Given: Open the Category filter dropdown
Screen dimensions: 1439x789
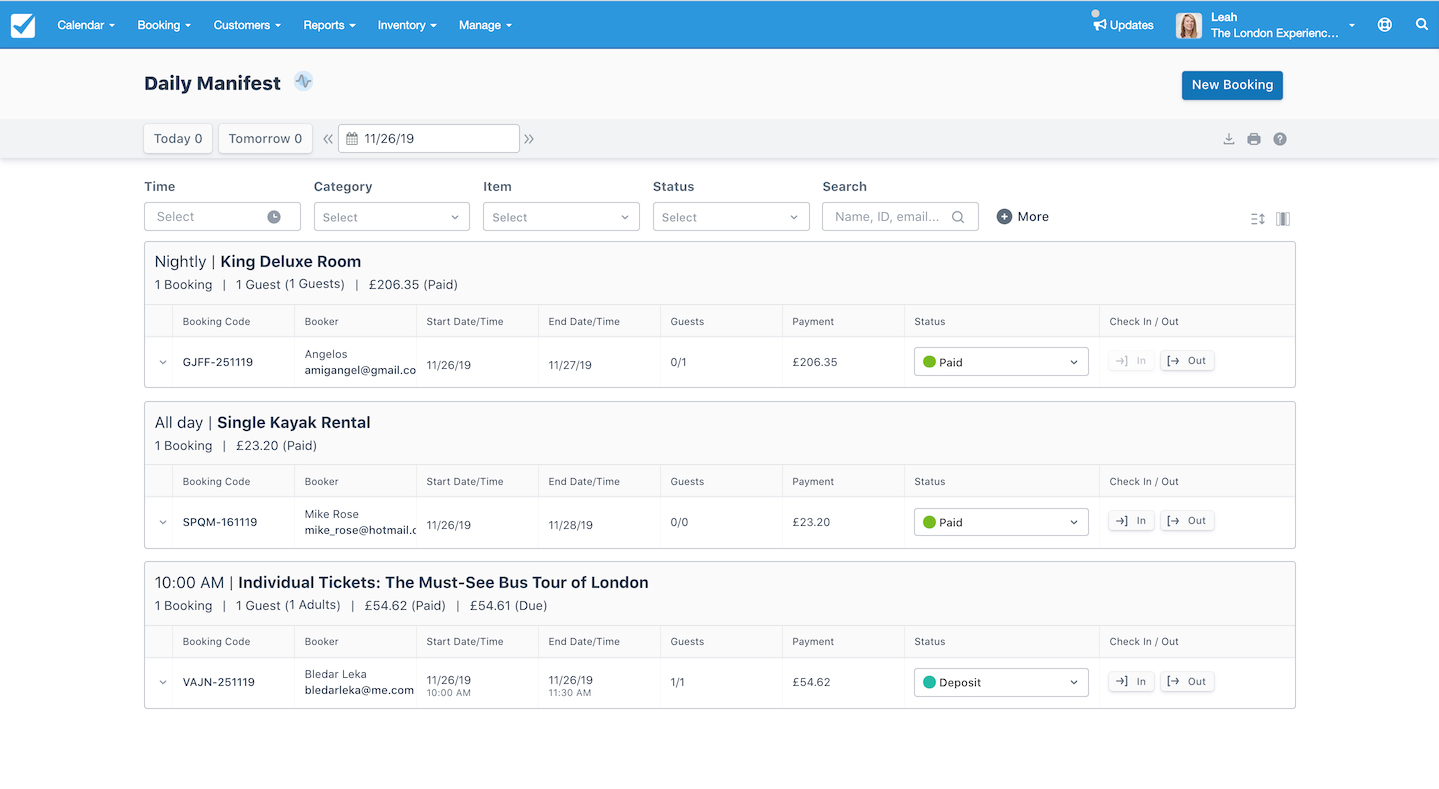Looking at the screenshot, I should tap(391, 217).
